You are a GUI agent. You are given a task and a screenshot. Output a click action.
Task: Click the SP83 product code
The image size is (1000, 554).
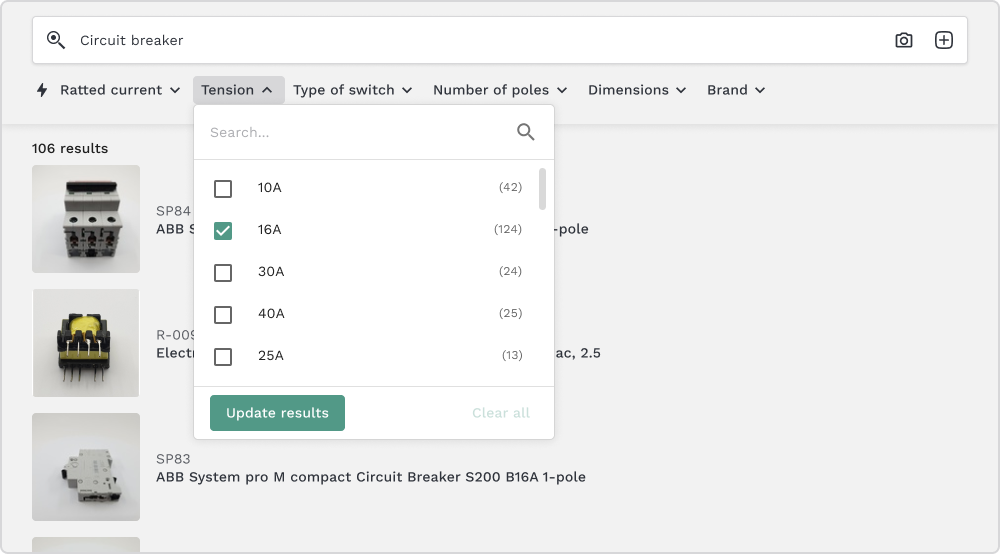(173, 459)
